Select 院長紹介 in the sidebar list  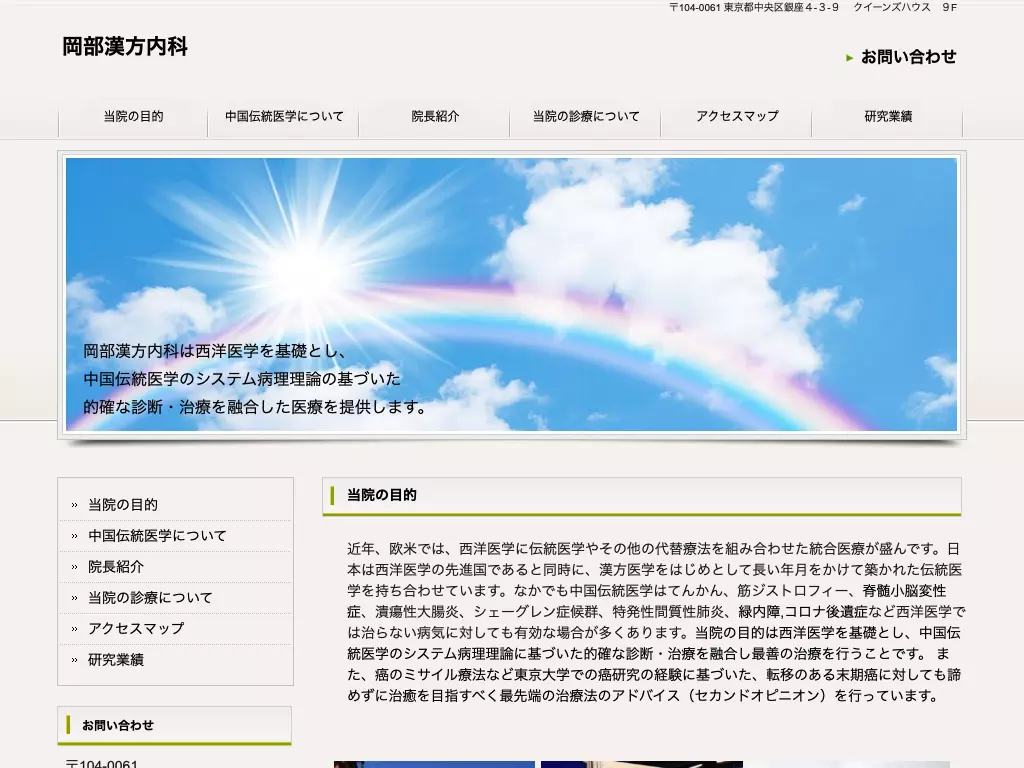click(116, 567)
